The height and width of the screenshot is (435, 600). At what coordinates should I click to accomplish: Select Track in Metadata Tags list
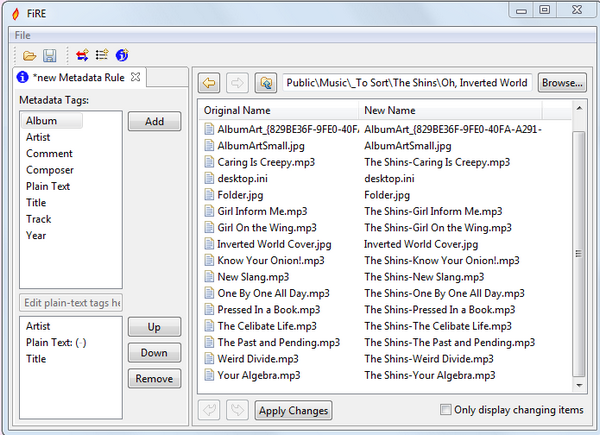[39, 219]
